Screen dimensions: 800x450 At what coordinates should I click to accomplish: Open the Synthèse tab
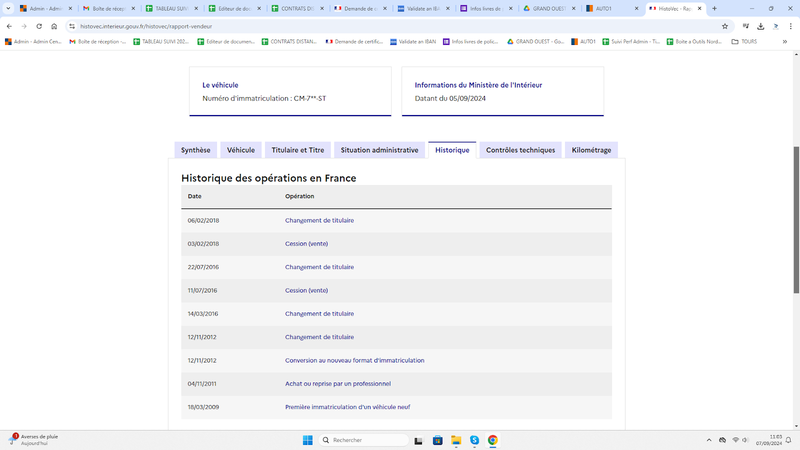tap(195, 150)
